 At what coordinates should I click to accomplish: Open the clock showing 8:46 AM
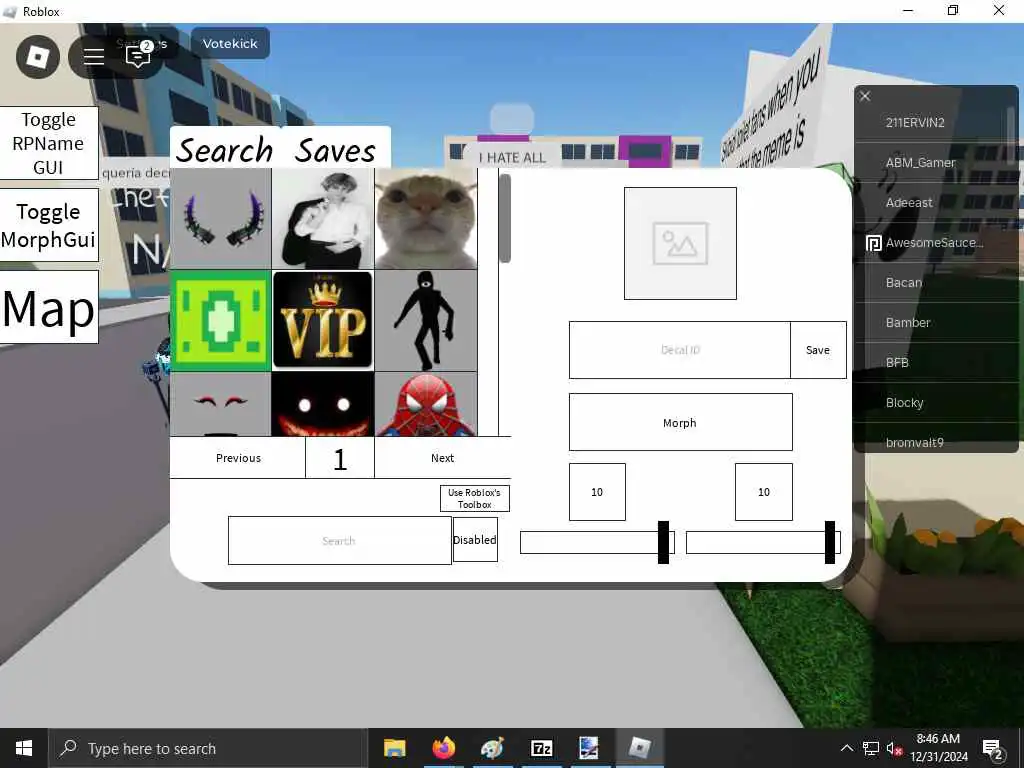[x=938, y=748]
